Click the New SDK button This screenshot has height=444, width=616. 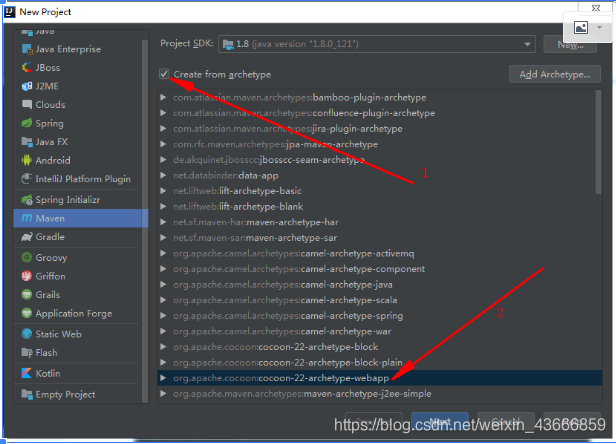[570, 44]
